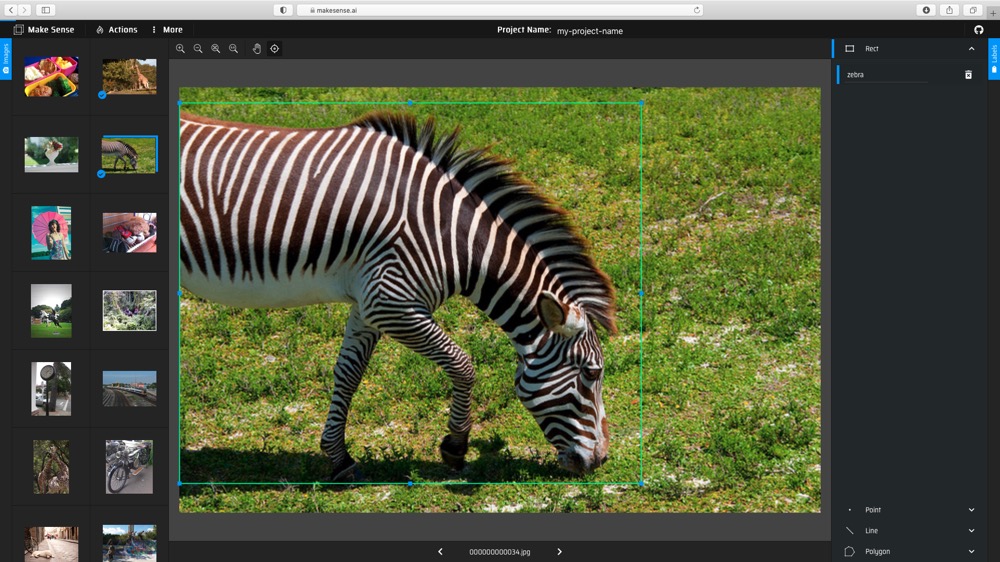Select the giraffe image thumbnail

[129, 76]
